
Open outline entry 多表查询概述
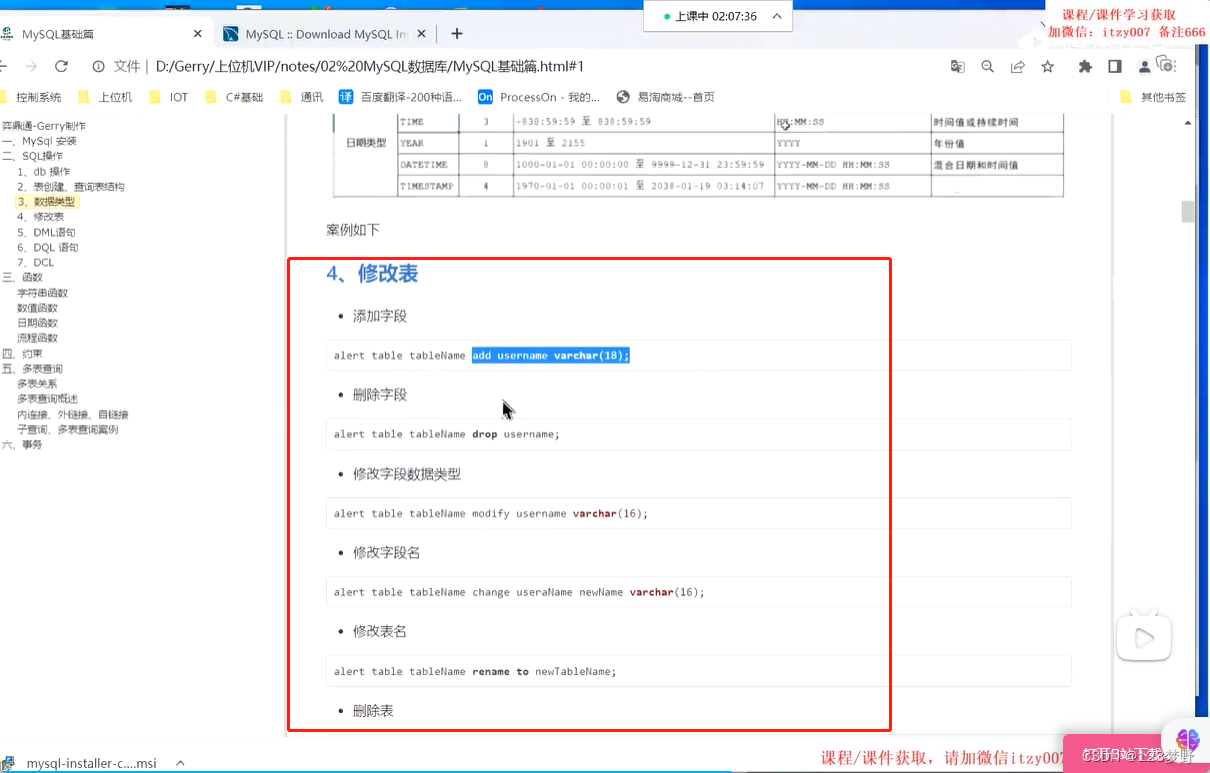tap(47, 399)
